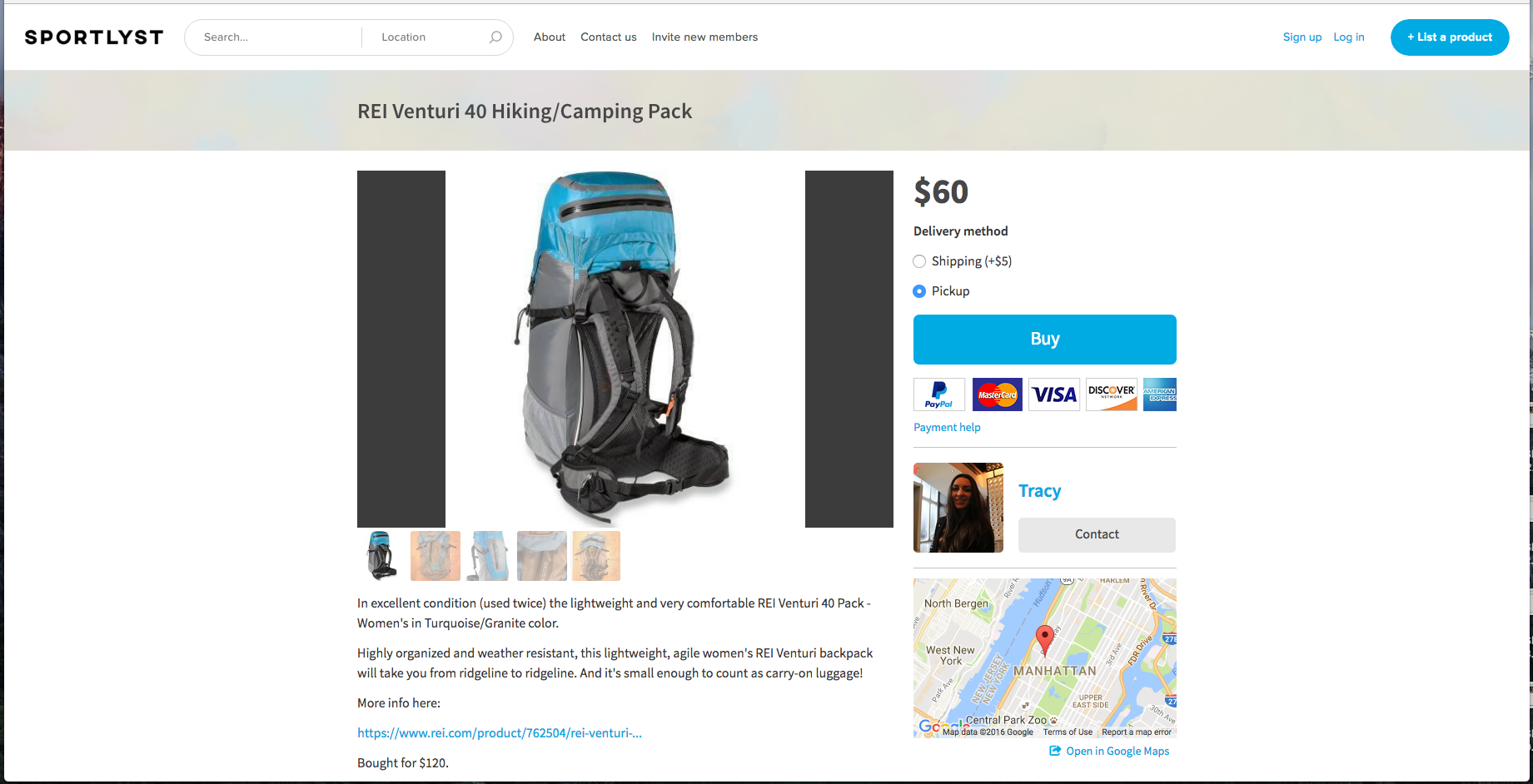Click the Open in Google Maps link
The width and height of the screenshot is (1533, 784).
(x=1109, y=752)
